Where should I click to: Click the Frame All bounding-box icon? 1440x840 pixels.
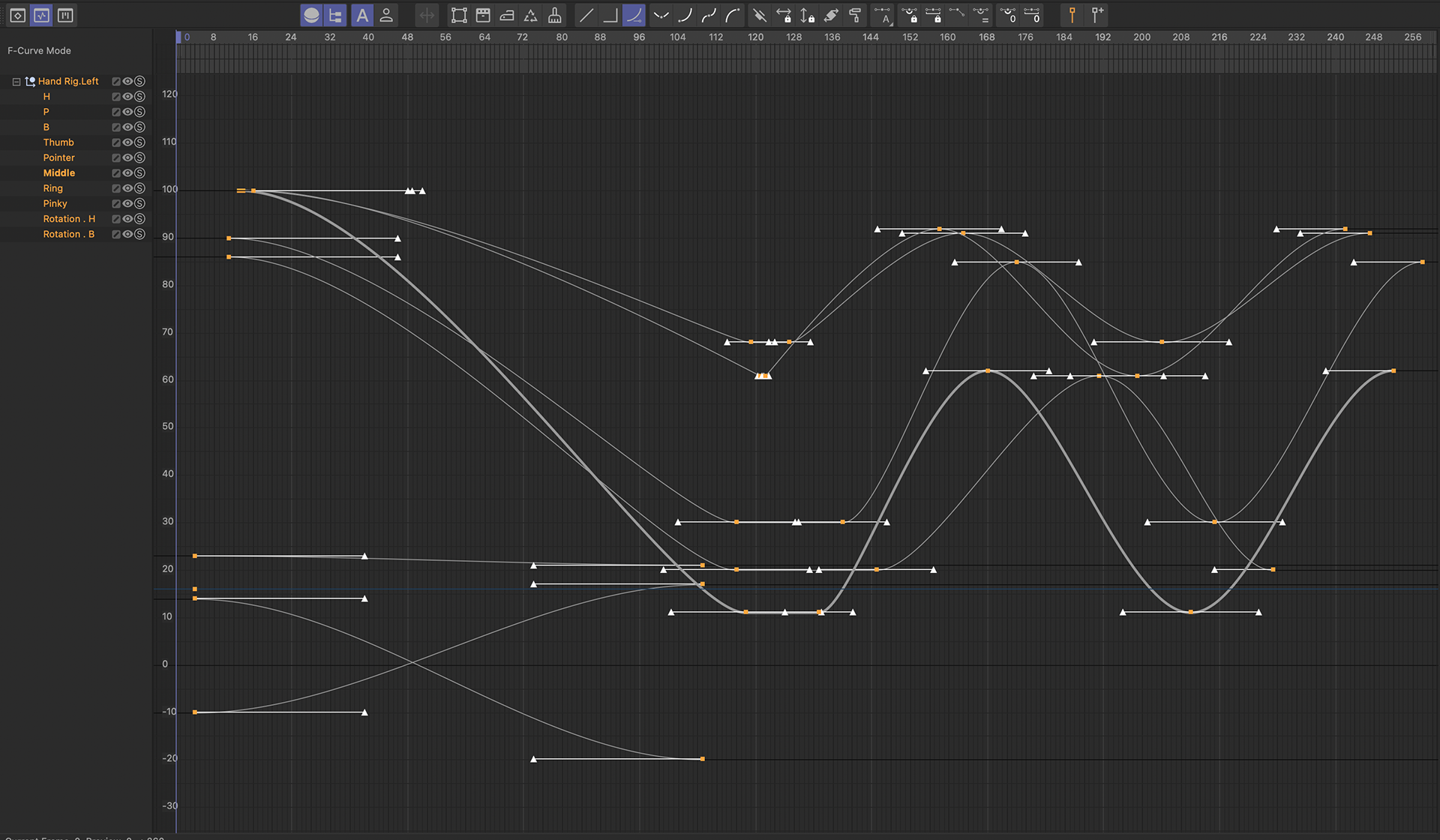(x=458, y=15)
